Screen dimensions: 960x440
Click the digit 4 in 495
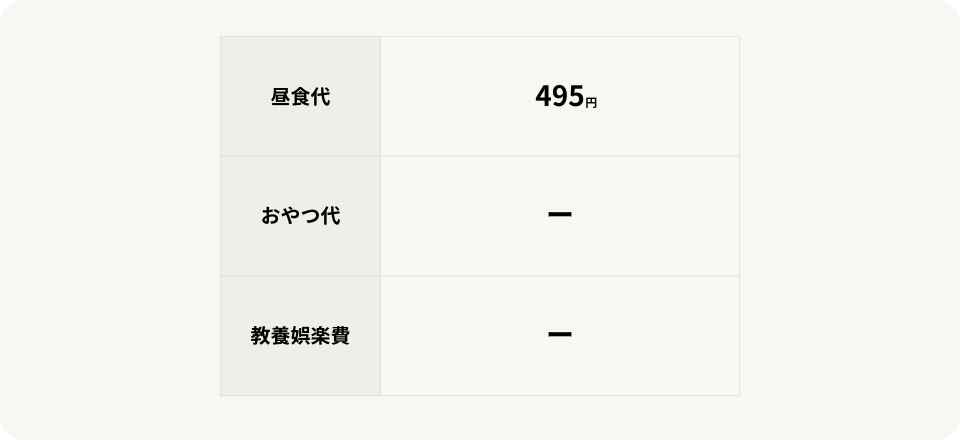point(543,96)
